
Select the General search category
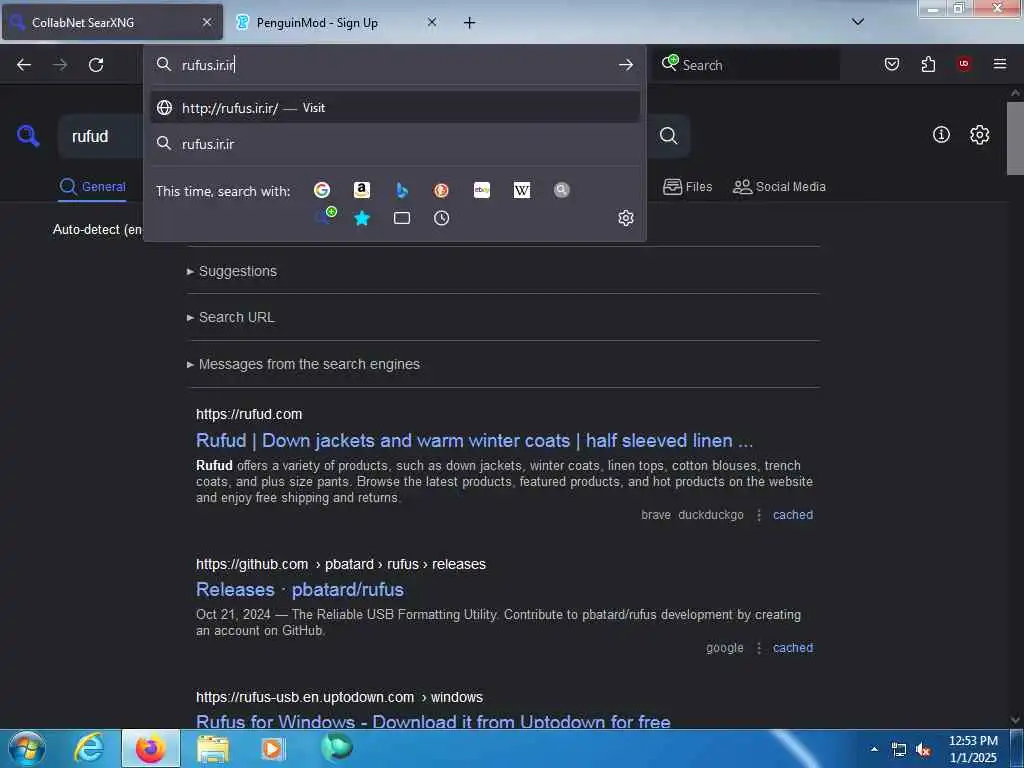(x=92, y=187)
